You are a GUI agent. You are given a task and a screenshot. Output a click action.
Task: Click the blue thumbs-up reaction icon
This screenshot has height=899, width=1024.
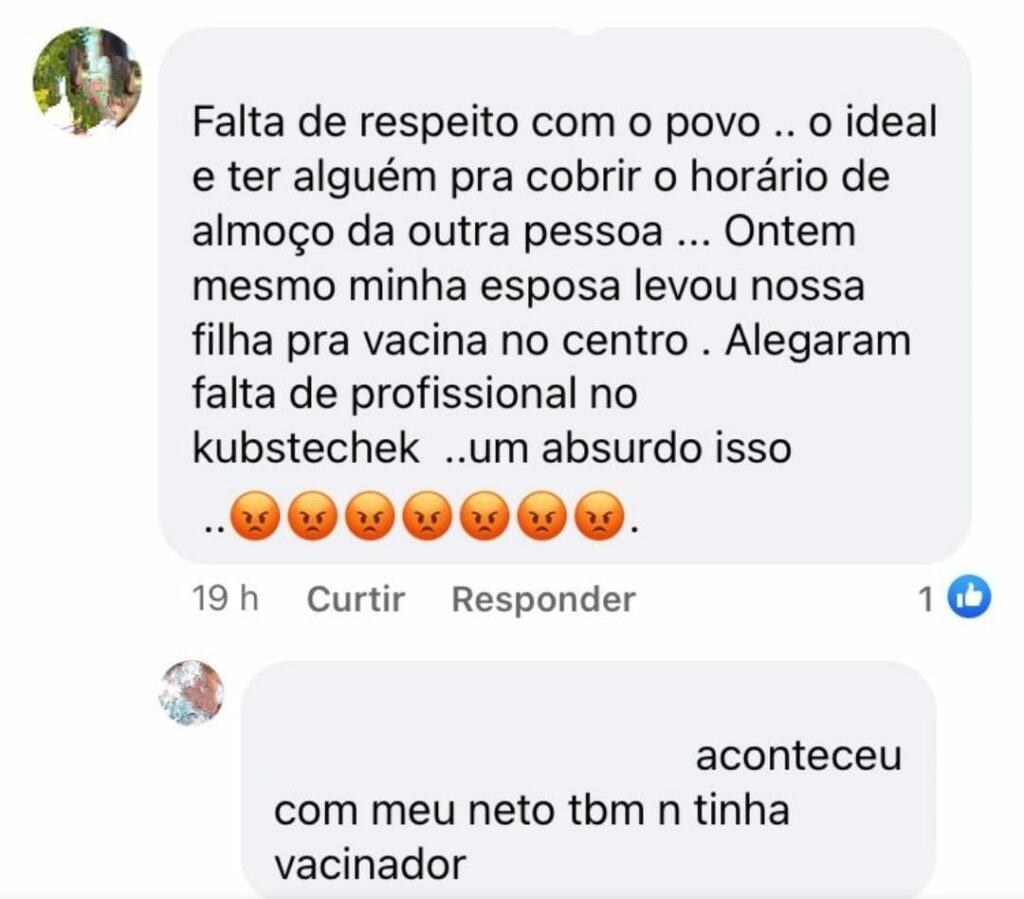969,596
